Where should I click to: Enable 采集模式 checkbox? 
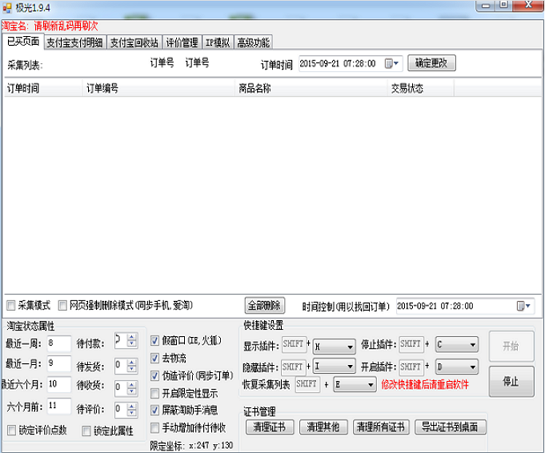coord(11,306)
